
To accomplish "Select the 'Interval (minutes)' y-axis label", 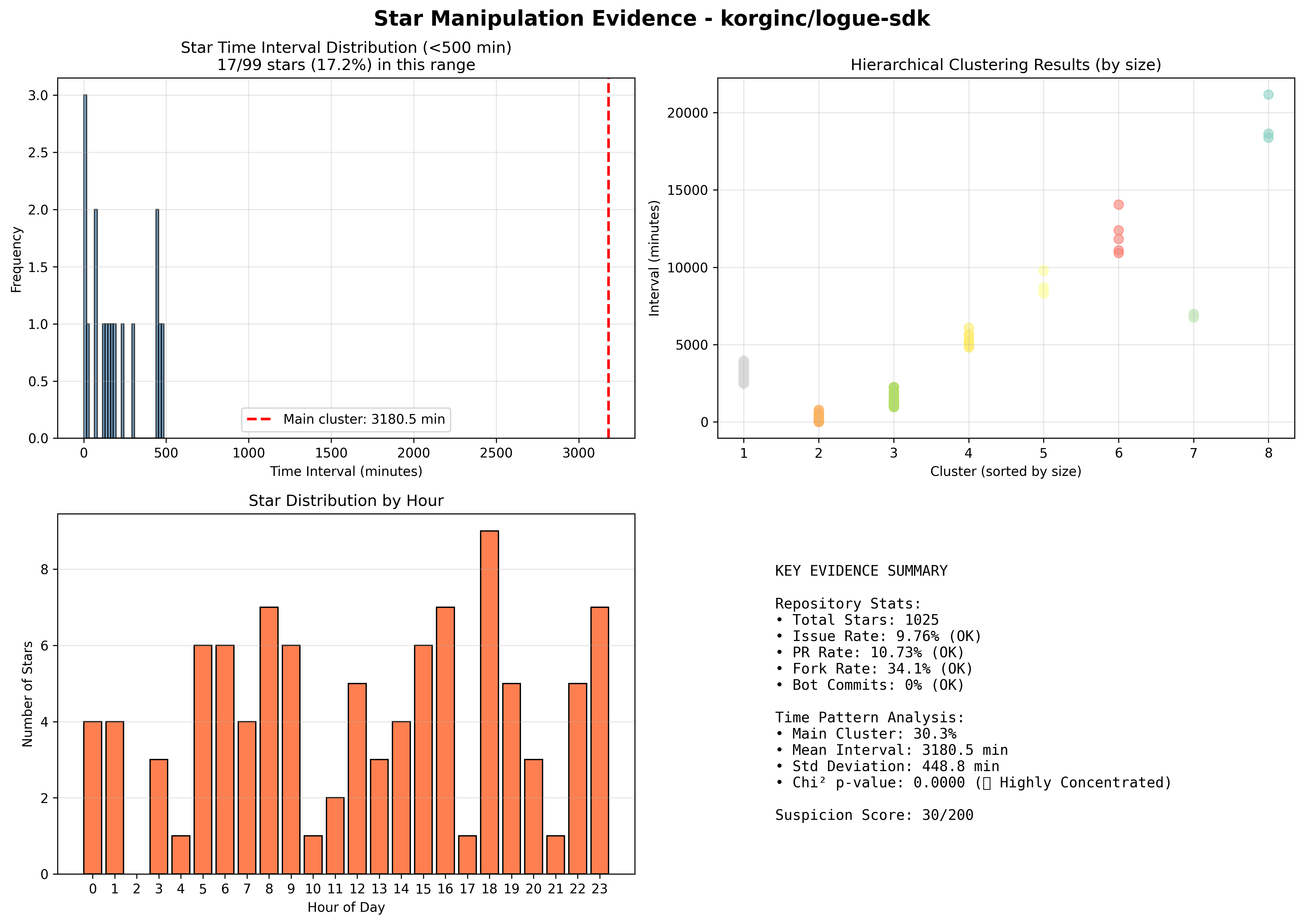I will coord(654,258).
